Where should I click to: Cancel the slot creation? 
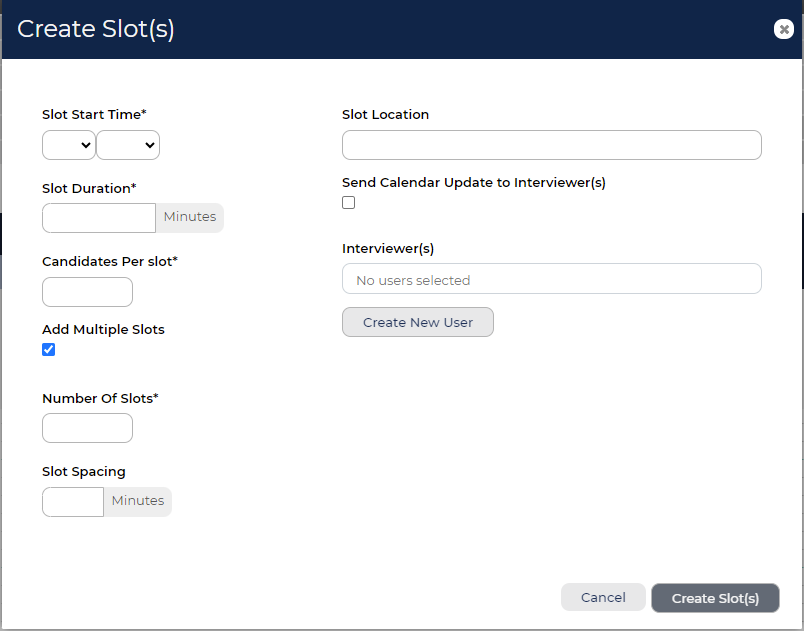pos(603,597)
